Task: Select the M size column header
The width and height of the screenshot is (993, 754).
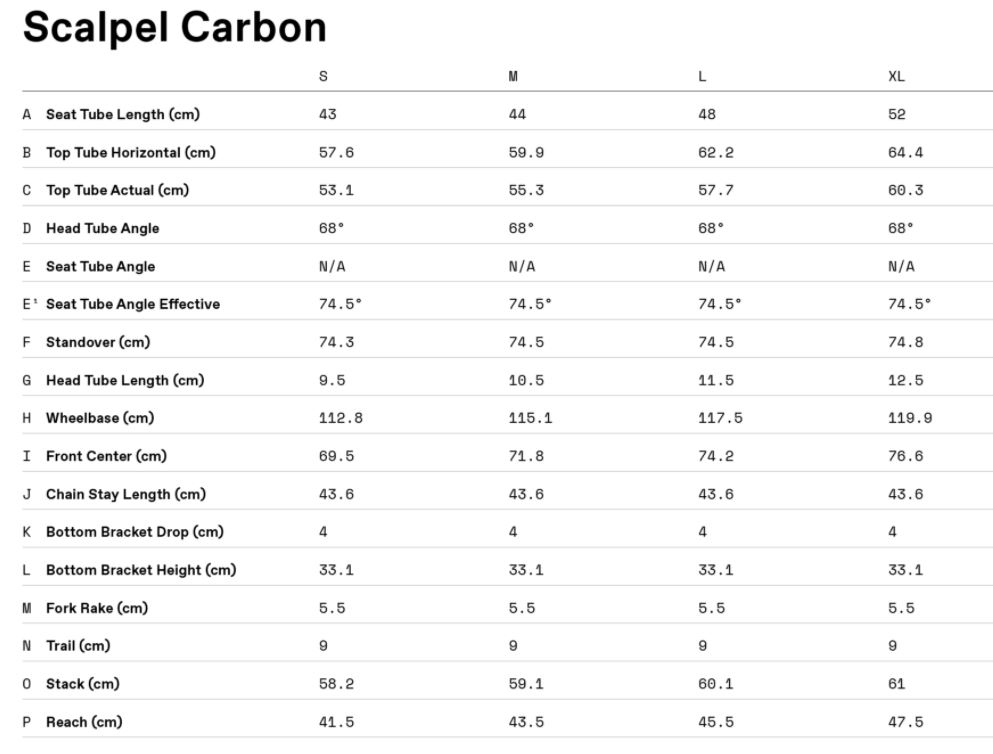Action: (x=513, y=77)
